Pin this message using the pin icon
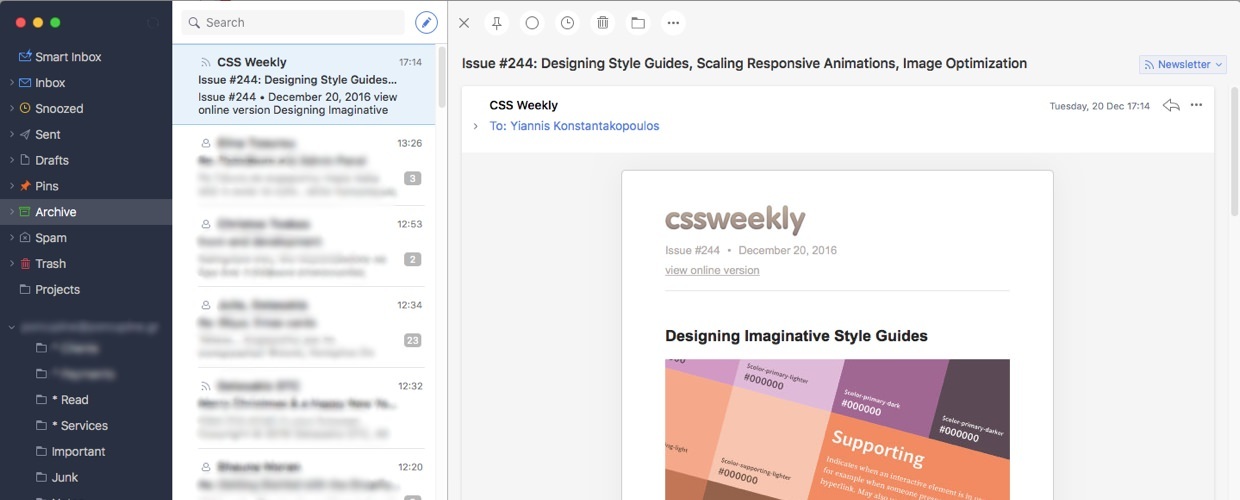The image size is (1240, 500). pos(497,22)
